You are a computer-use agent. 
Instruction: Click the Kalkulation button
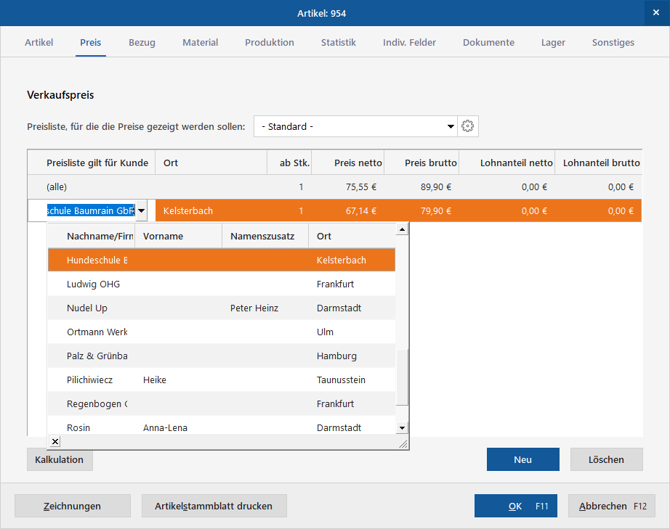tap(59, 460)
